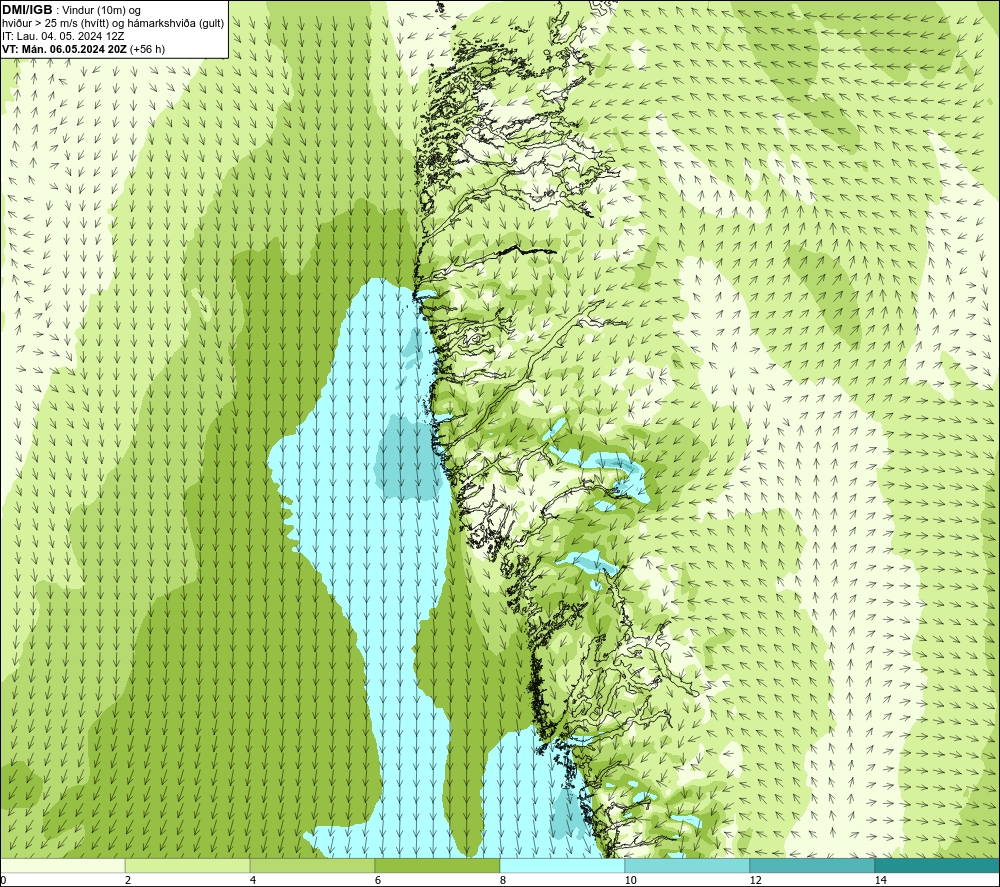Click the legend label '6'
The height and width of the screenshot is (887, 1000).
point(378,880)
